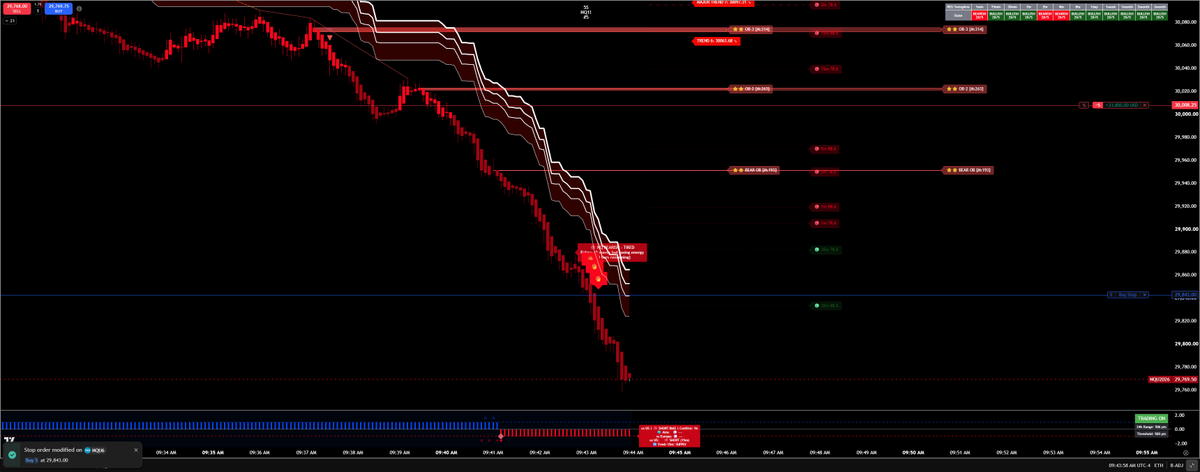Edit the order quantity field between Sell and Buy
Screen dimensions: 1200x472
(37, 10)
